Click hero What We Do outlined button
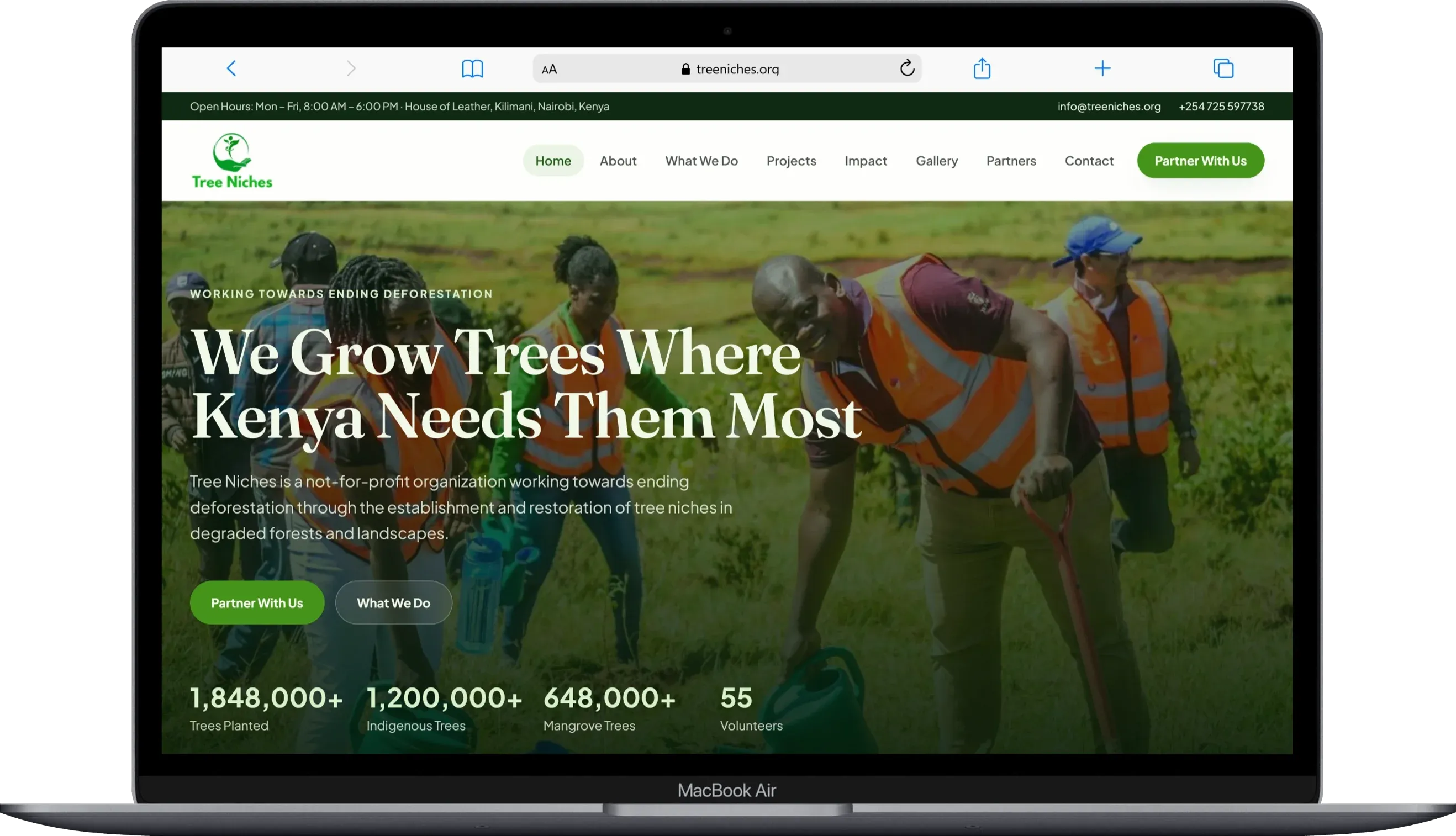The image size is (1456, 836). coord(393,603)
